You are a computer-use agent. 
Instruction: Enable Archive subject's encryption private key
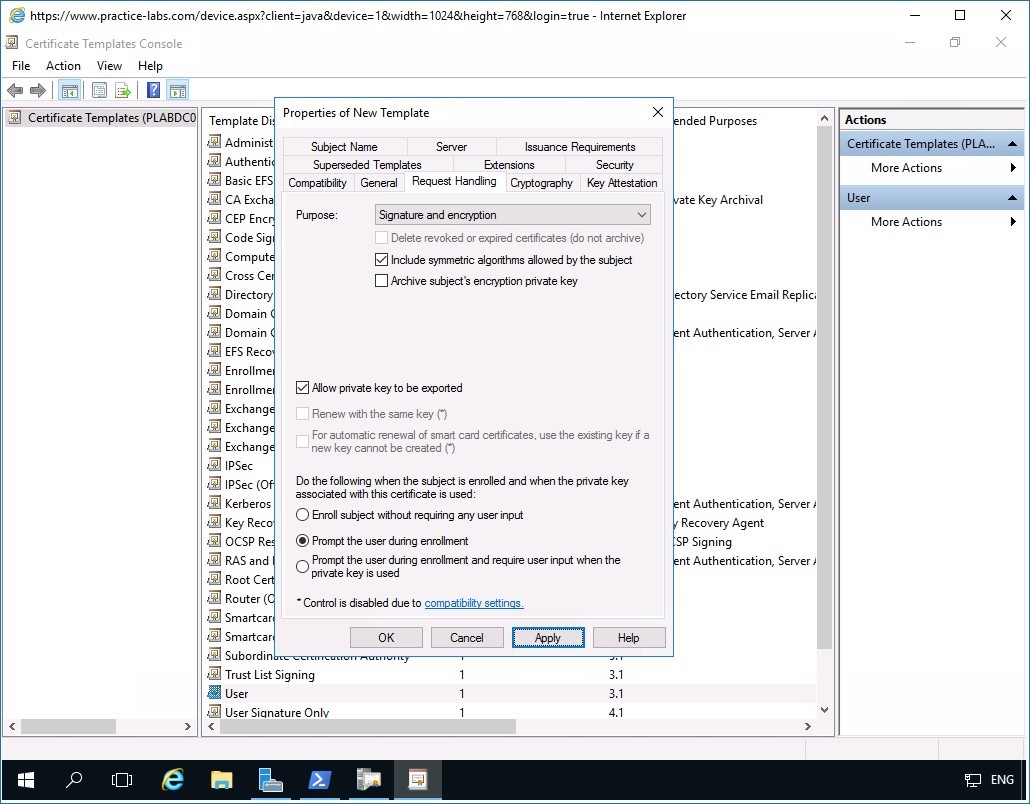(x=381, y=281)
